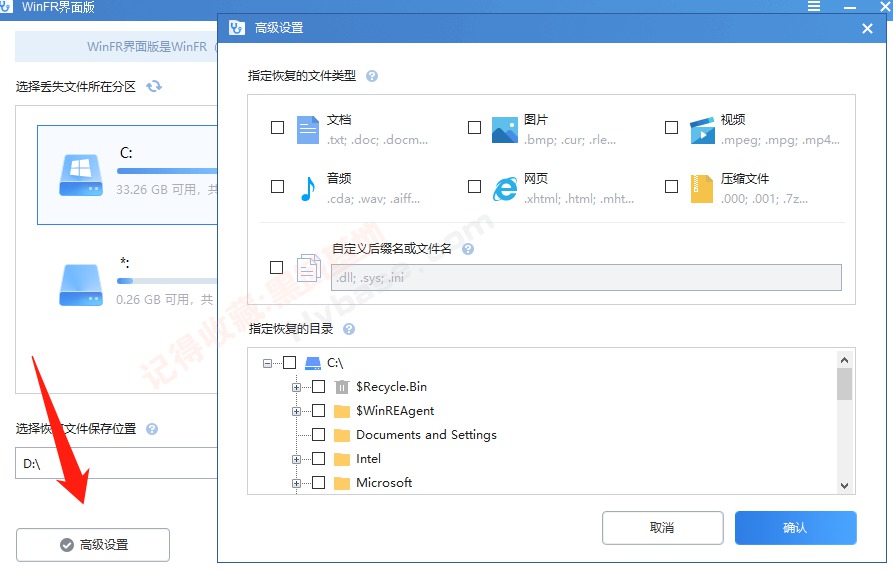The image size is (893, 573).
Task: Check the 音频 file type checkbox
Action: tap(277, 186)
